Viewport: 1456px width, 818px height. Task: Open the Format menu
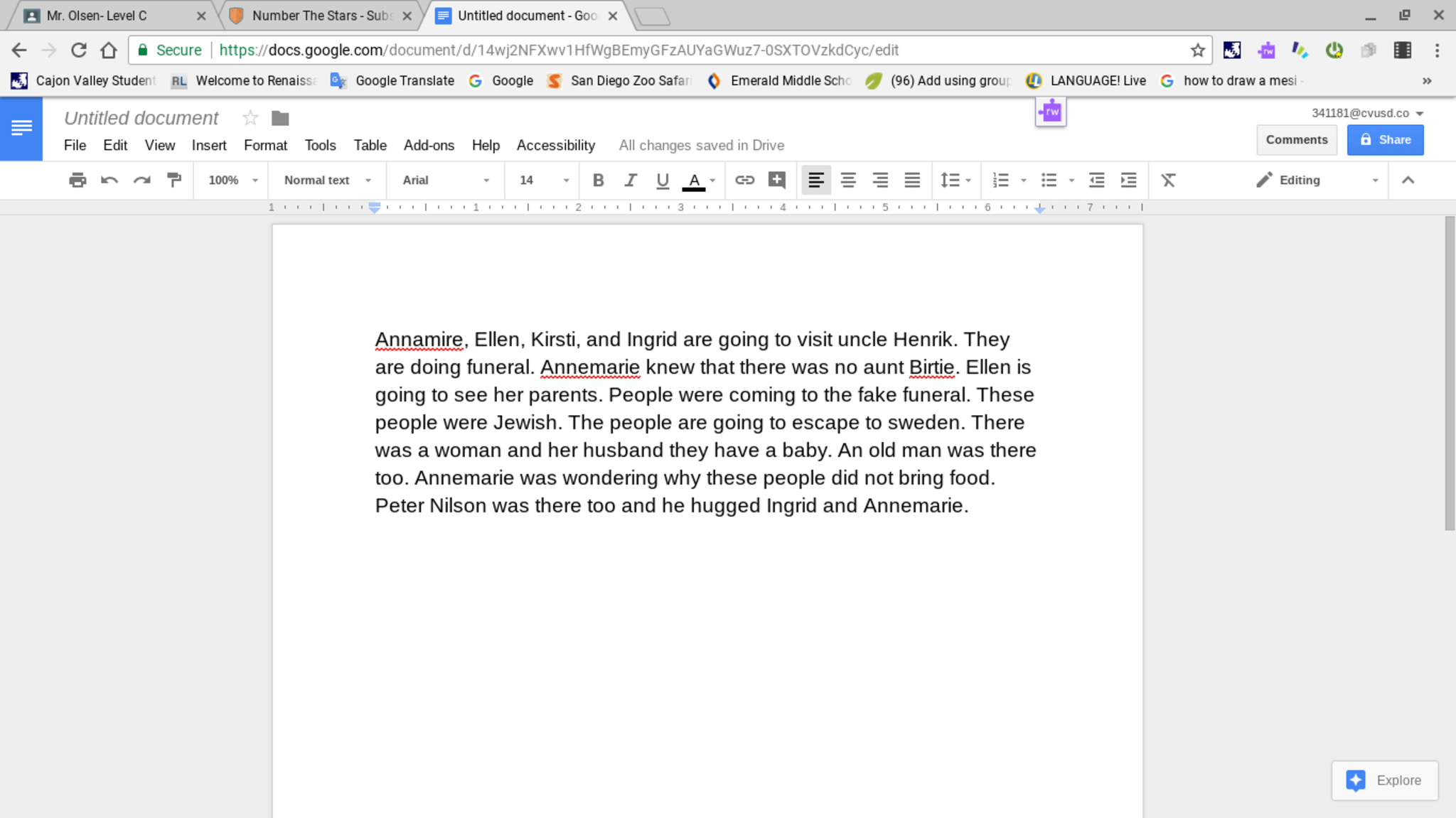point(265,146)
